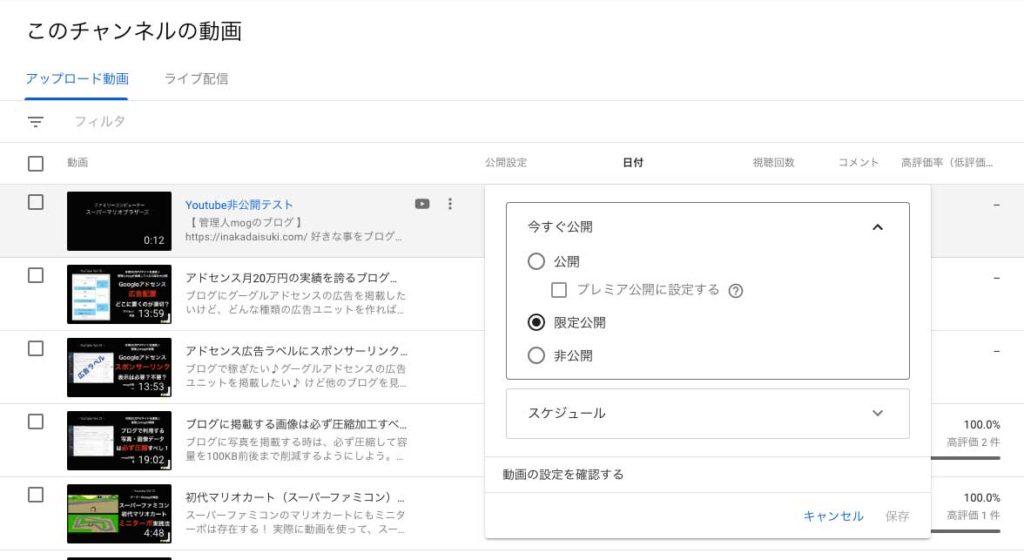Click YouTube play icon beside Youtube非公開テスト
1024x560 pixels.
click(x=422, y=204)
